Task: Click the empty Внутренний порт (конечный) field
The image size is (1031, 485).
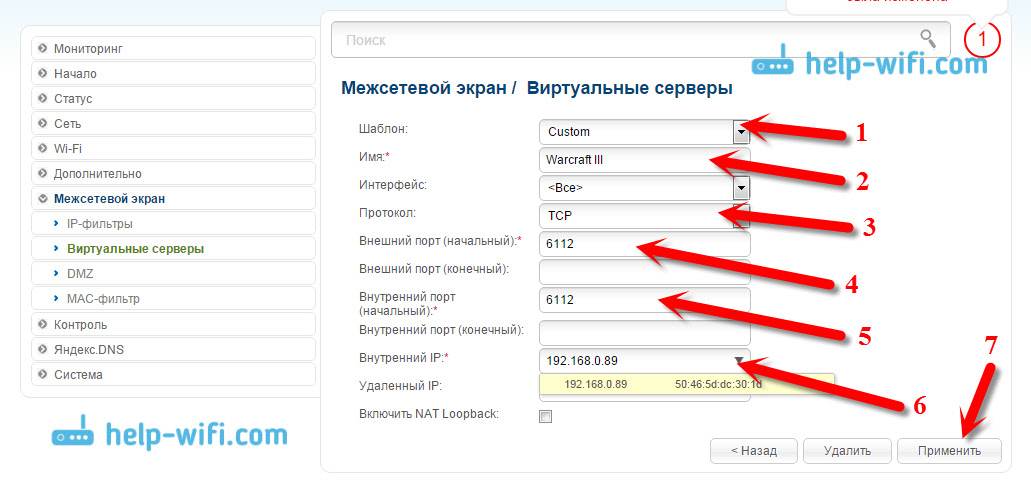Action: pyautogui.click(x=644, y=333)
